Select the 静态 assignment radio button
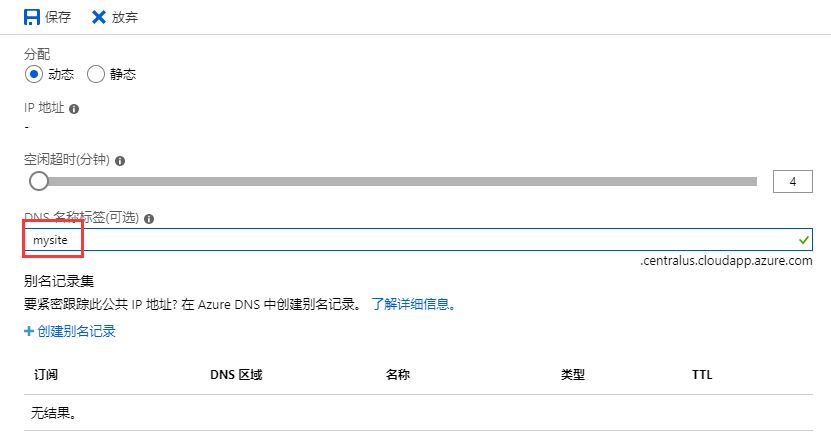Viewport: 831px width, 435px height. coord(96,74)
